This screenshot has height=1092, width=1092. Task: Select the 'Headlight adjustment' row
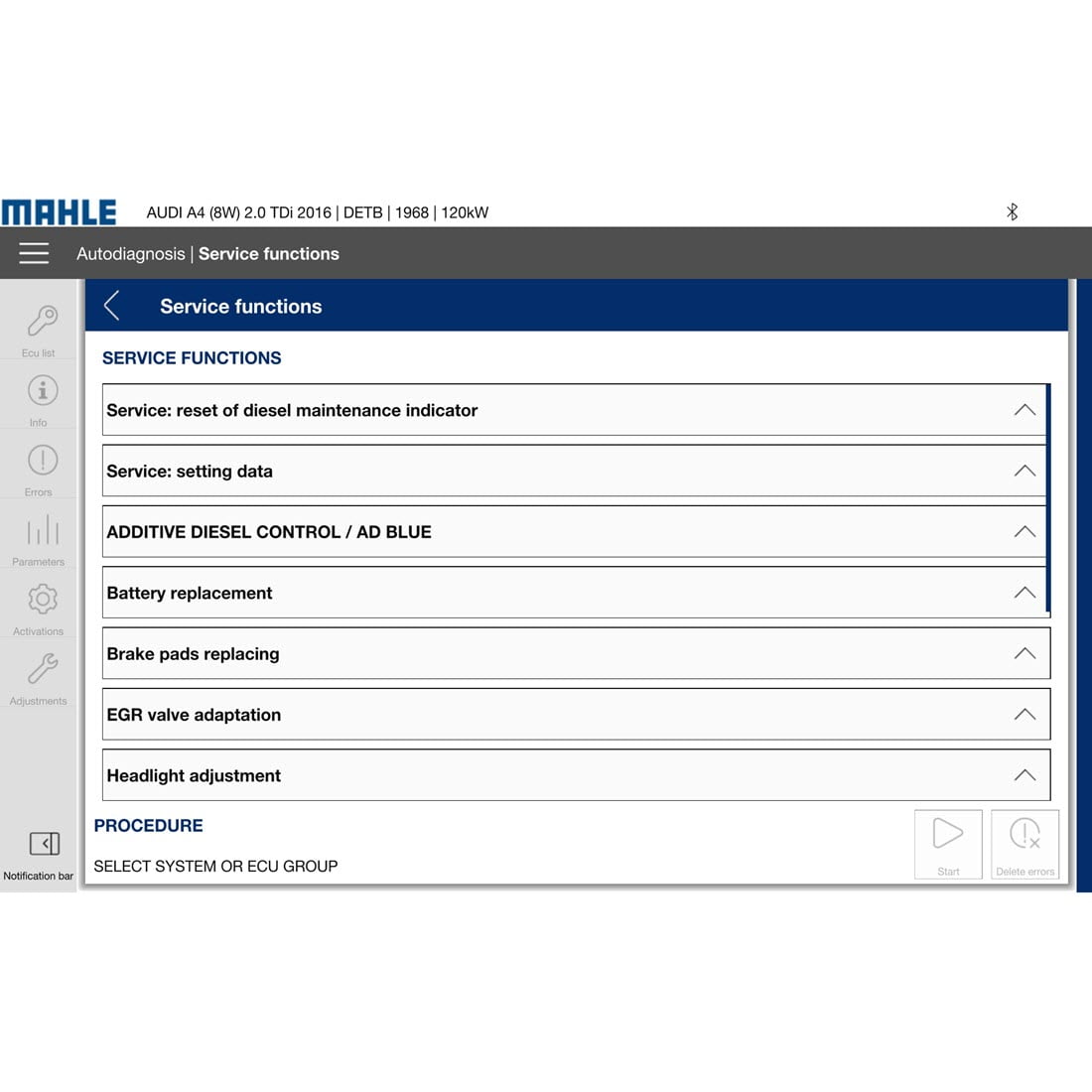click(x=577, y=775)
